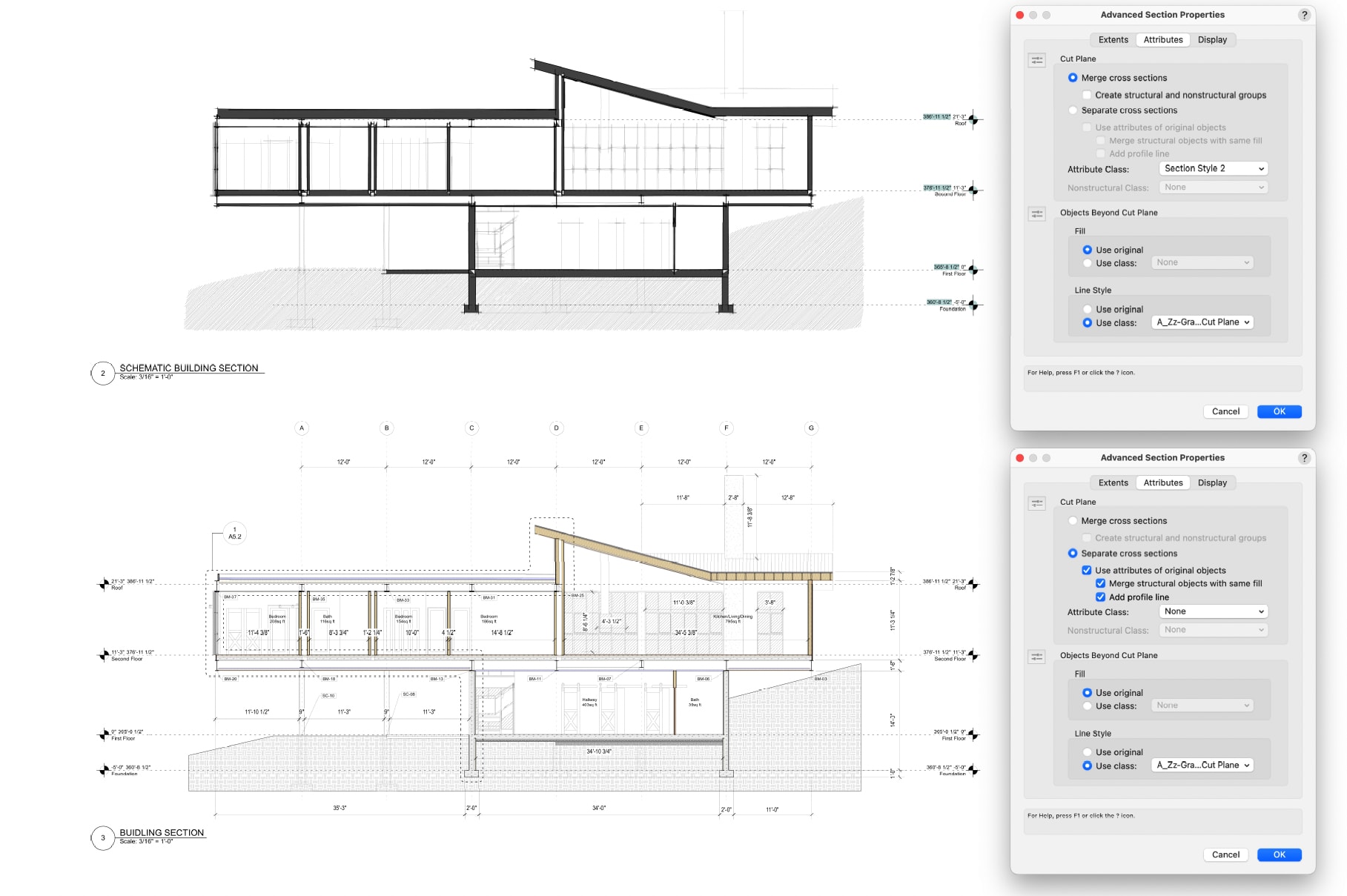Click left Roof elevation benchmark on lower section
1347x896 pixels.
tap(103, 585)
